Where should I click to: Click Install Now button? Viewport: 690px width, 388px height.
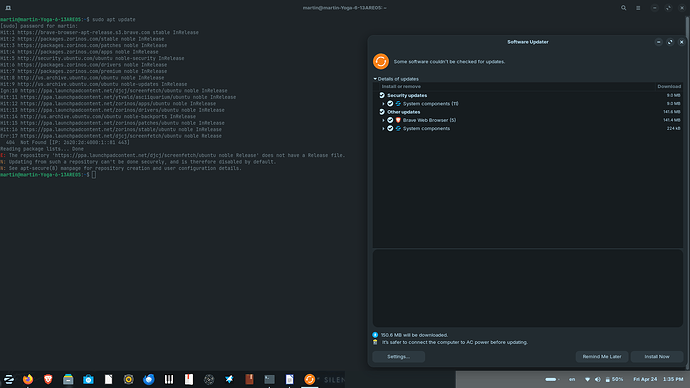pos(657,357)
